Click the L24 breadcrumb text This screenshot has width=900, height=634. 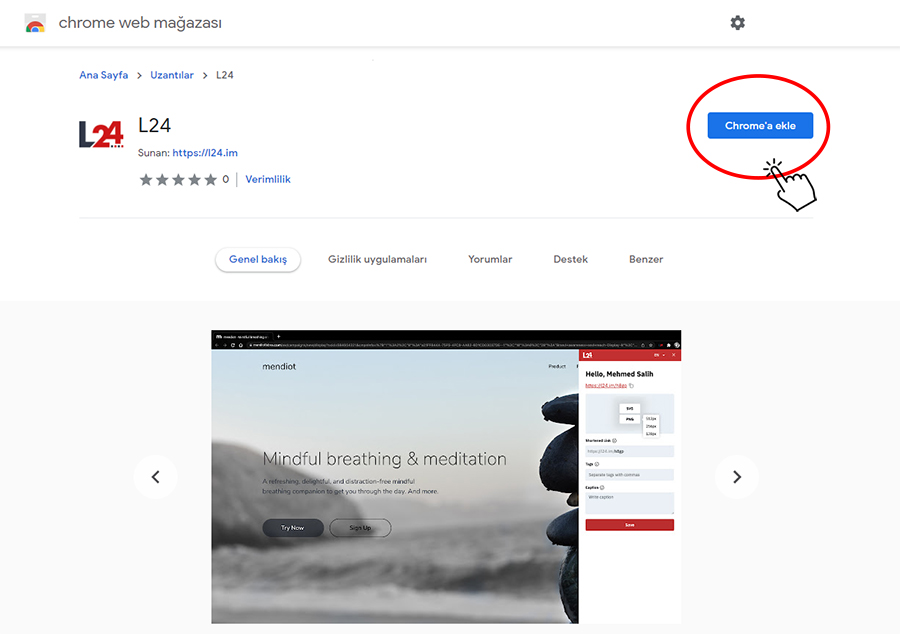coord(224,75)
